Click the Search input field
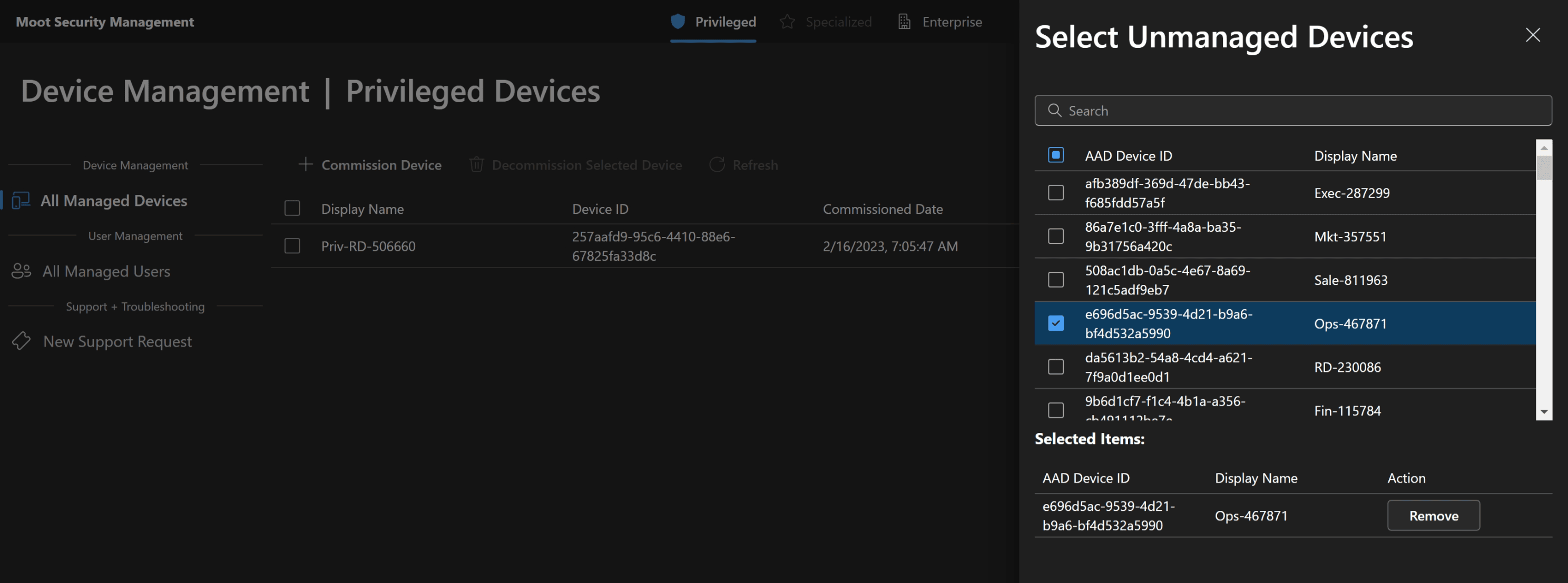1568x583 pixels. pyautogui.click(x=1293, y=110)
